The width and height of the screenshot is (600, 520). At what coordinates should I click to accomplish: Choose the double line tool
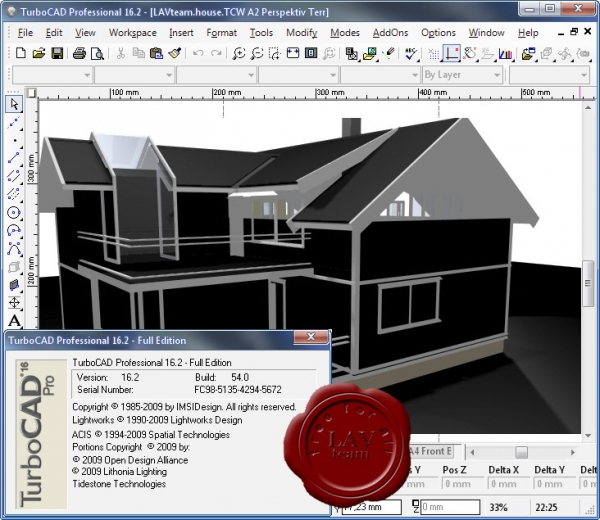coord(15,176)
